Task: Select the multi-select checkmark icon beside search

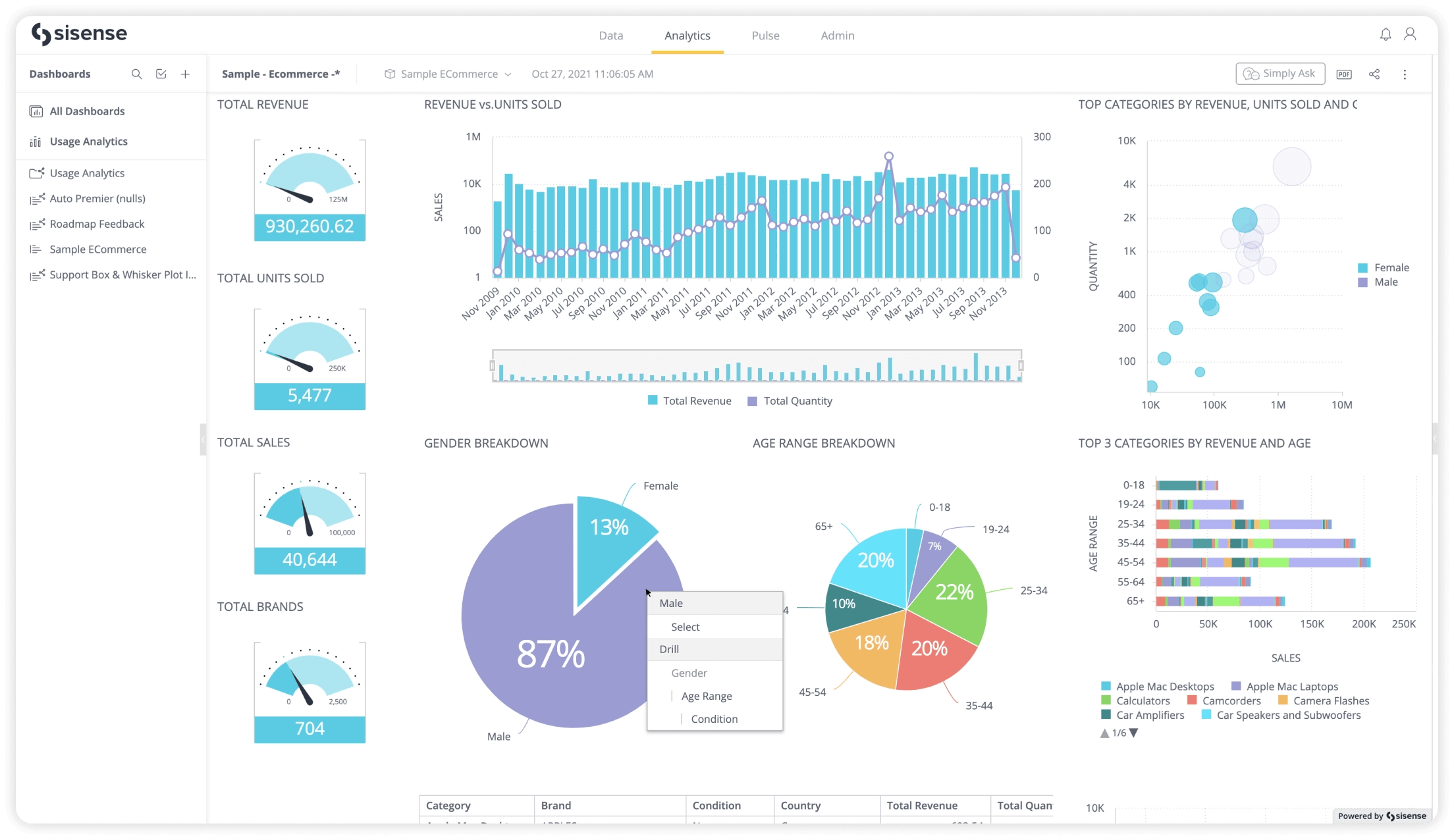Action: [161, 74]
